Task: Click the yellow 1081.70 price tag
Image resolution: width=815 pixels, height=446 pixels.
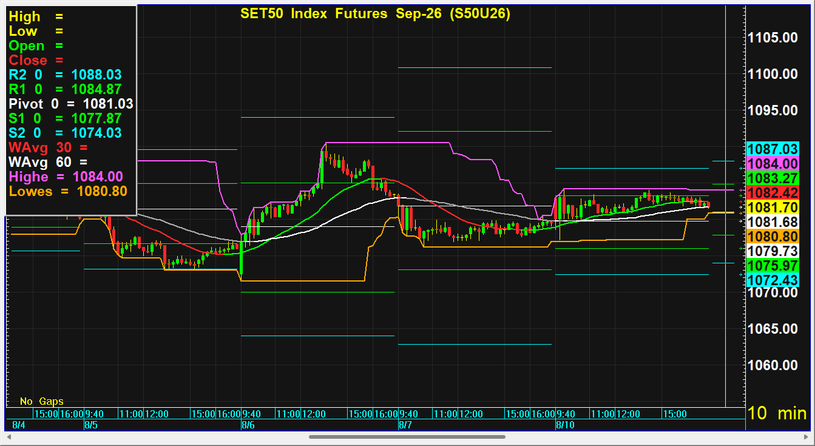Action: pos(772,207)
